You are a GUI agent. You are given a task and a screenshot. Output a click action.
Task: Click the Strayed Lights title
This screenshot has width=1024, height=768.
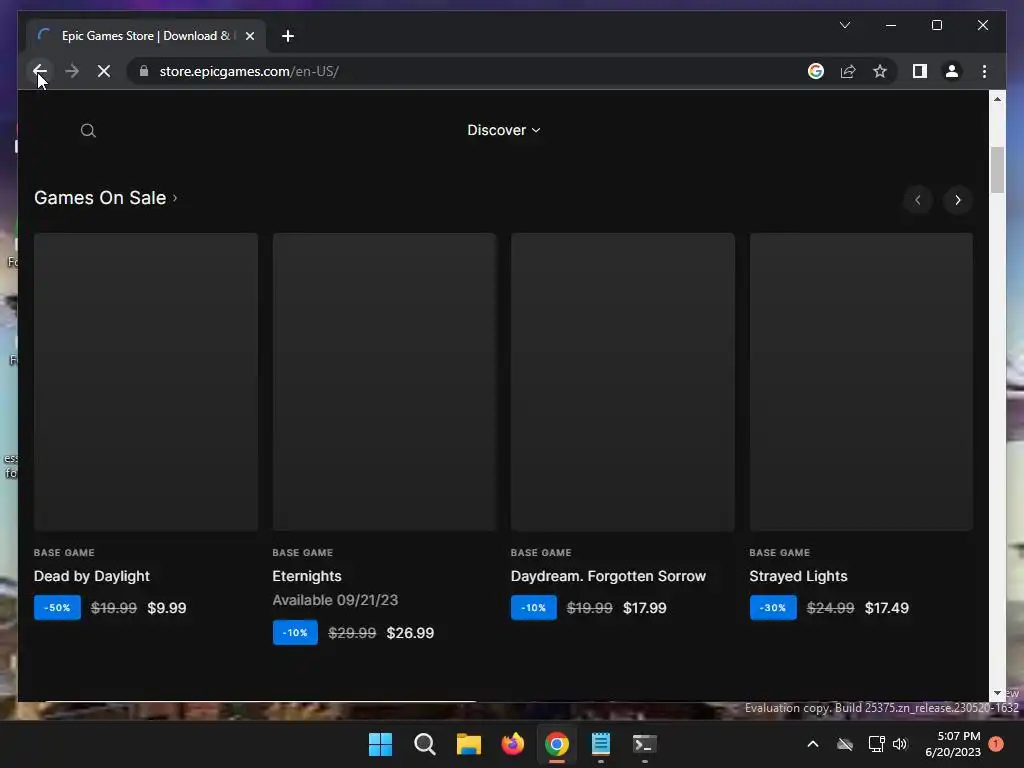coord(798,576)
